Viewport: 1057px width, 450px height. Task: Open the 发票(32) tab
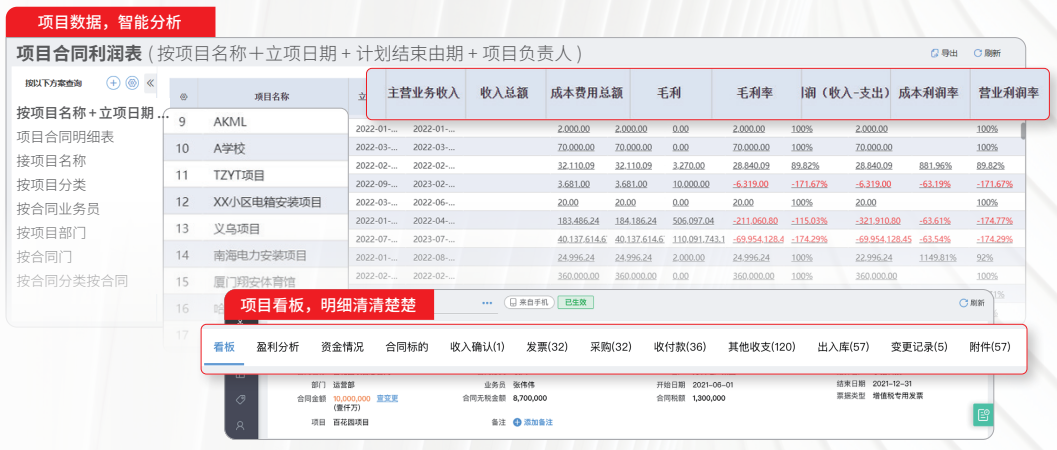pyautogui.click(x=547, y=347)
